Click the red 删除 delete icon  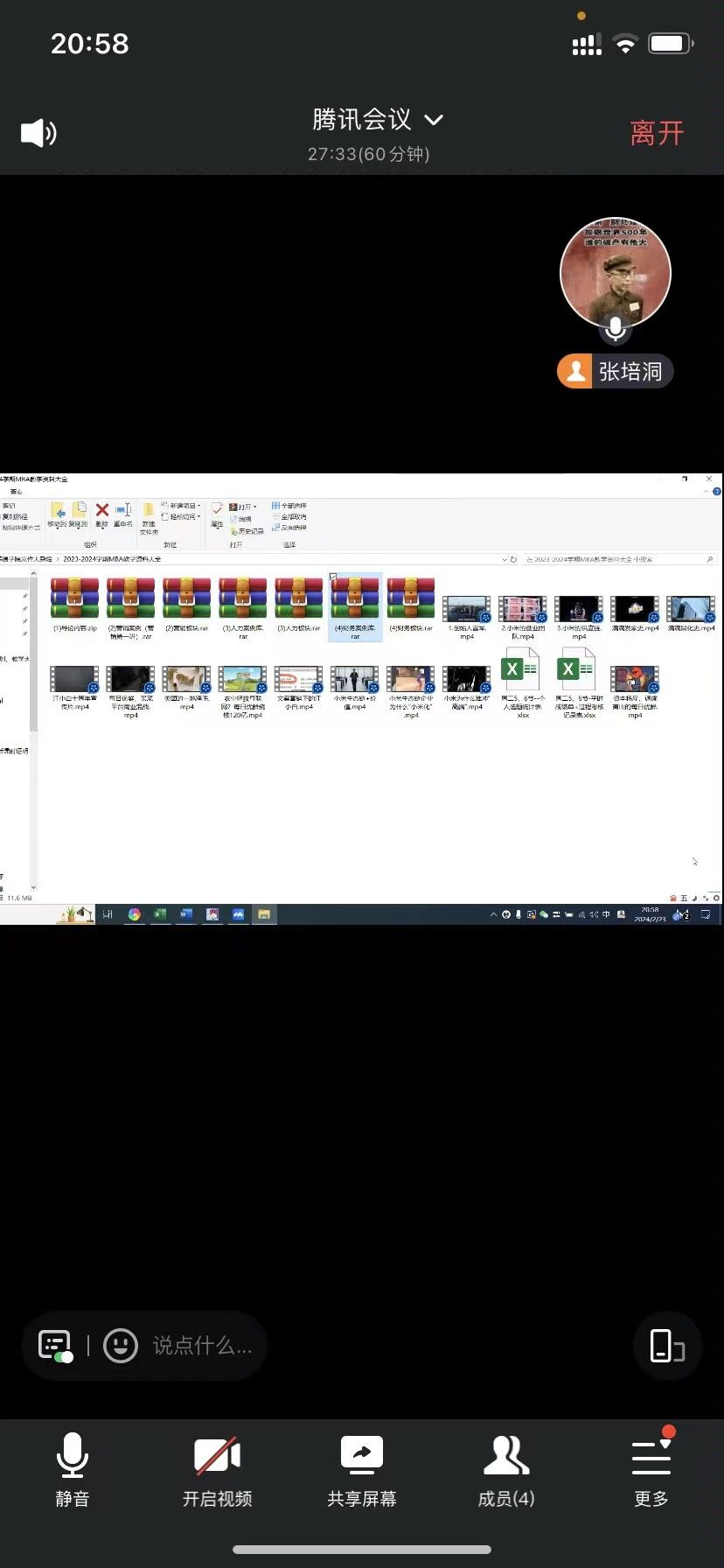click(x=101, y=515)
